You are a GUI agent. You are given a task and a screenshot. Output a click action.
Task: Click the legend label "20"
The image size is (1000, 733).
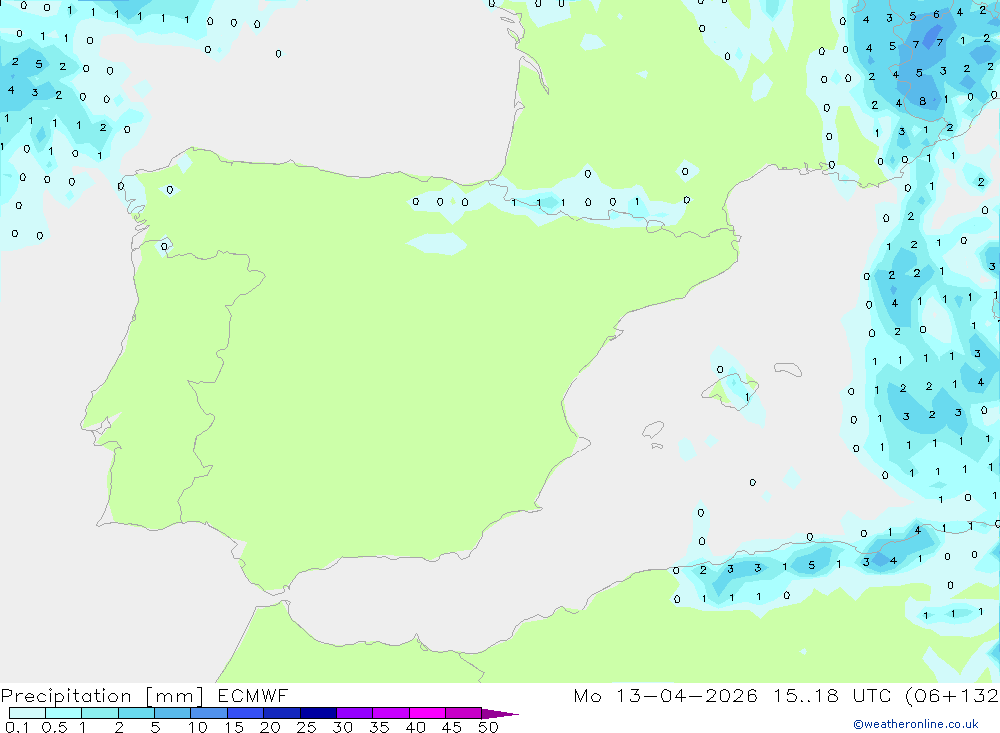(270, 727)
